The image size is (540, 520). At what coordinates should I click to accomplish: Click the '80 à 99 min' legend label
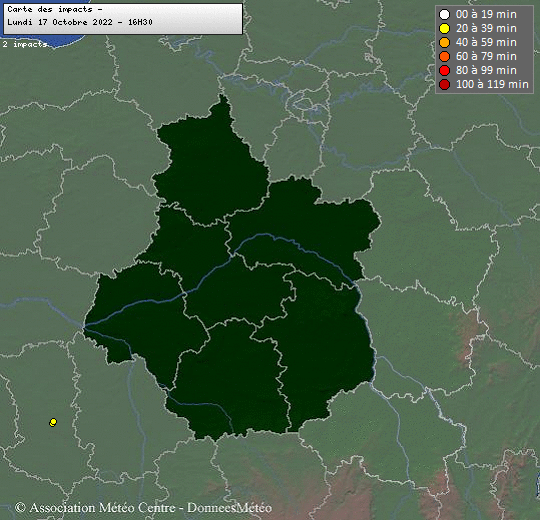tap(486, 70)
